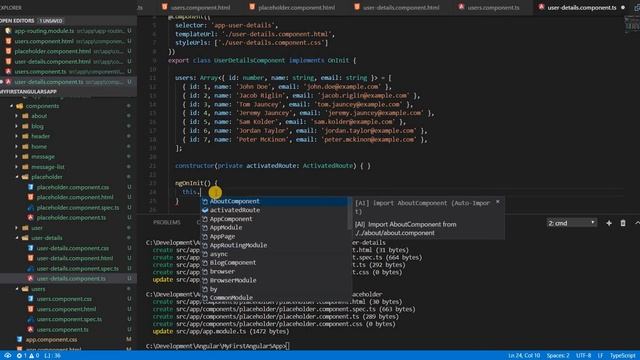The width and height of the screenshot is (640, 360).
Task: Expand the header folder arrow
Action: click(17, 136)
